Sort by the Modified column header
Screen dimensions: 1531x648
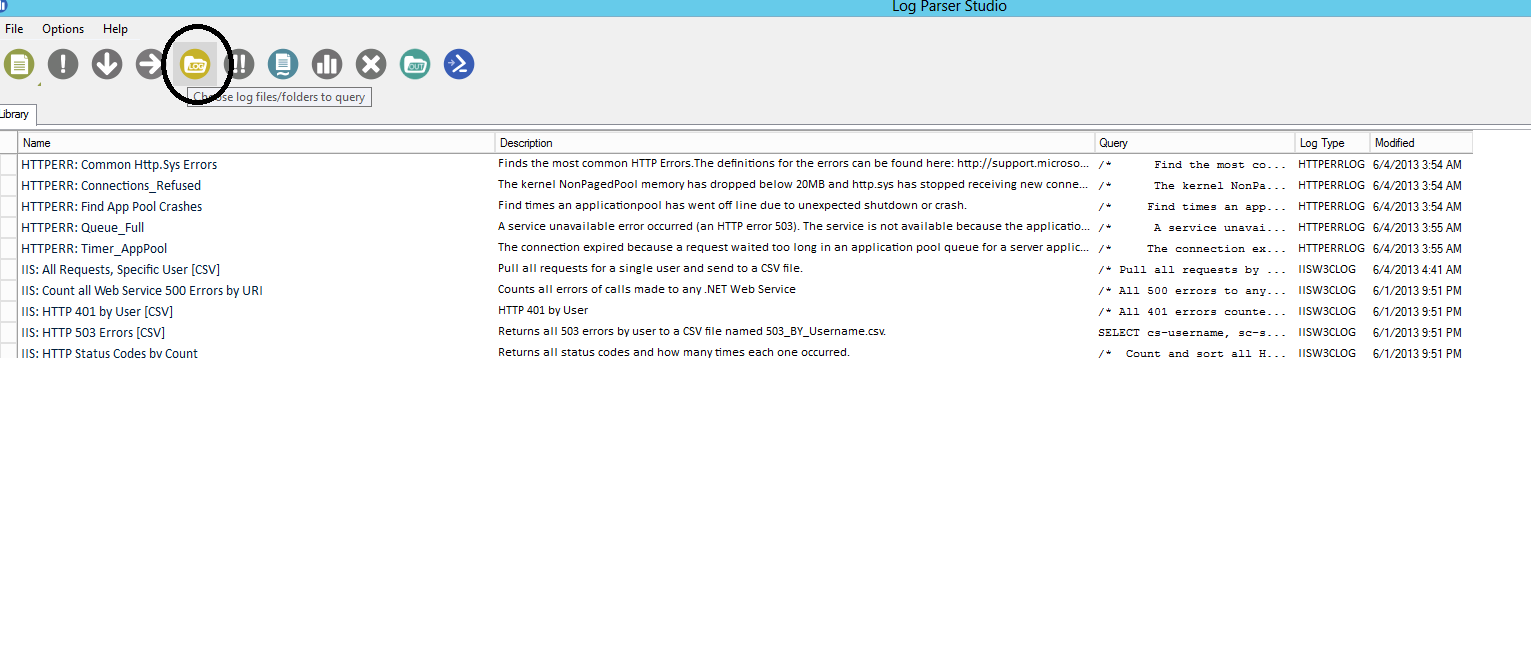[1421, 143]
